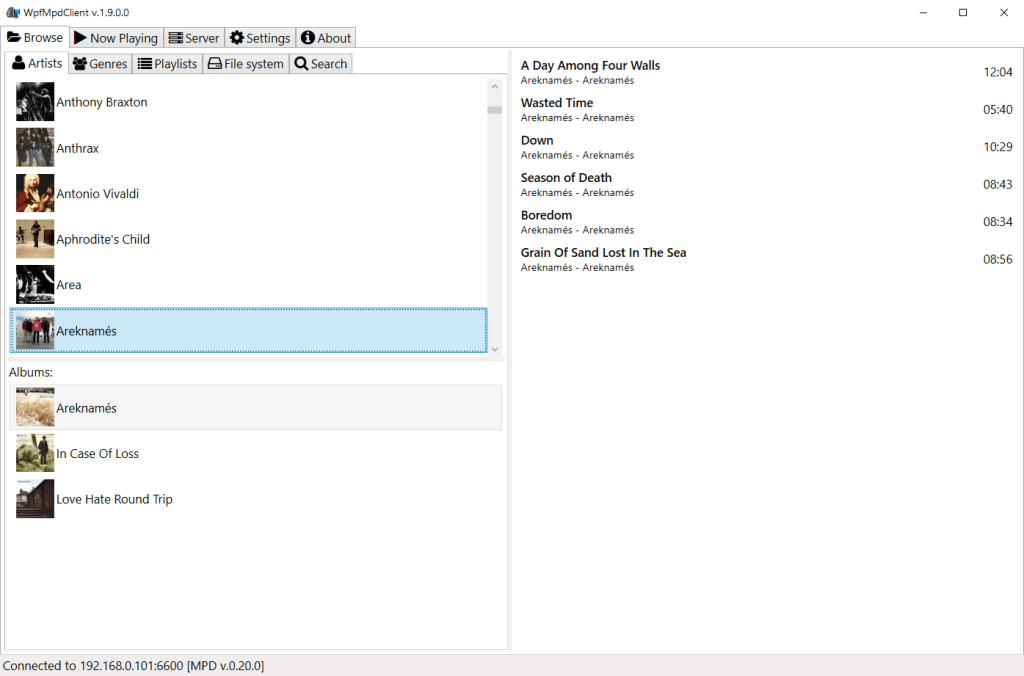Open the Settings tab

tap(260, 38)
